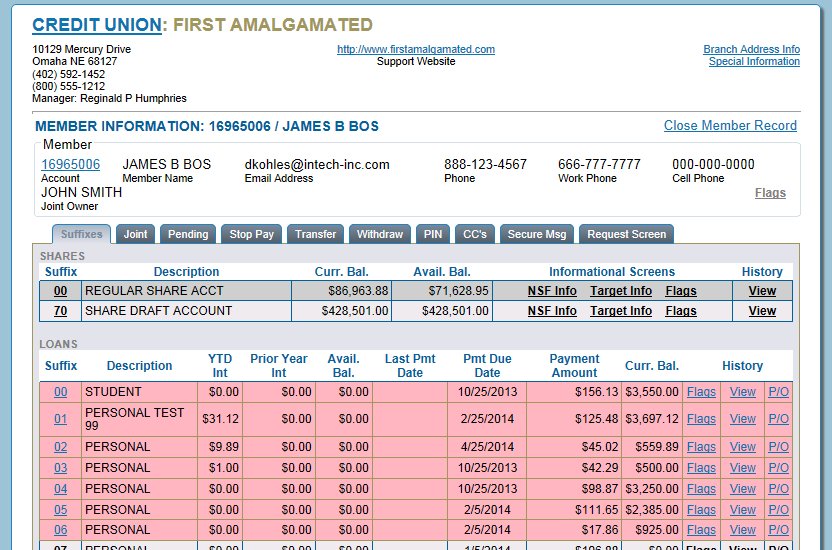Click suffix 70 share draft link

[x=61, y=311]
